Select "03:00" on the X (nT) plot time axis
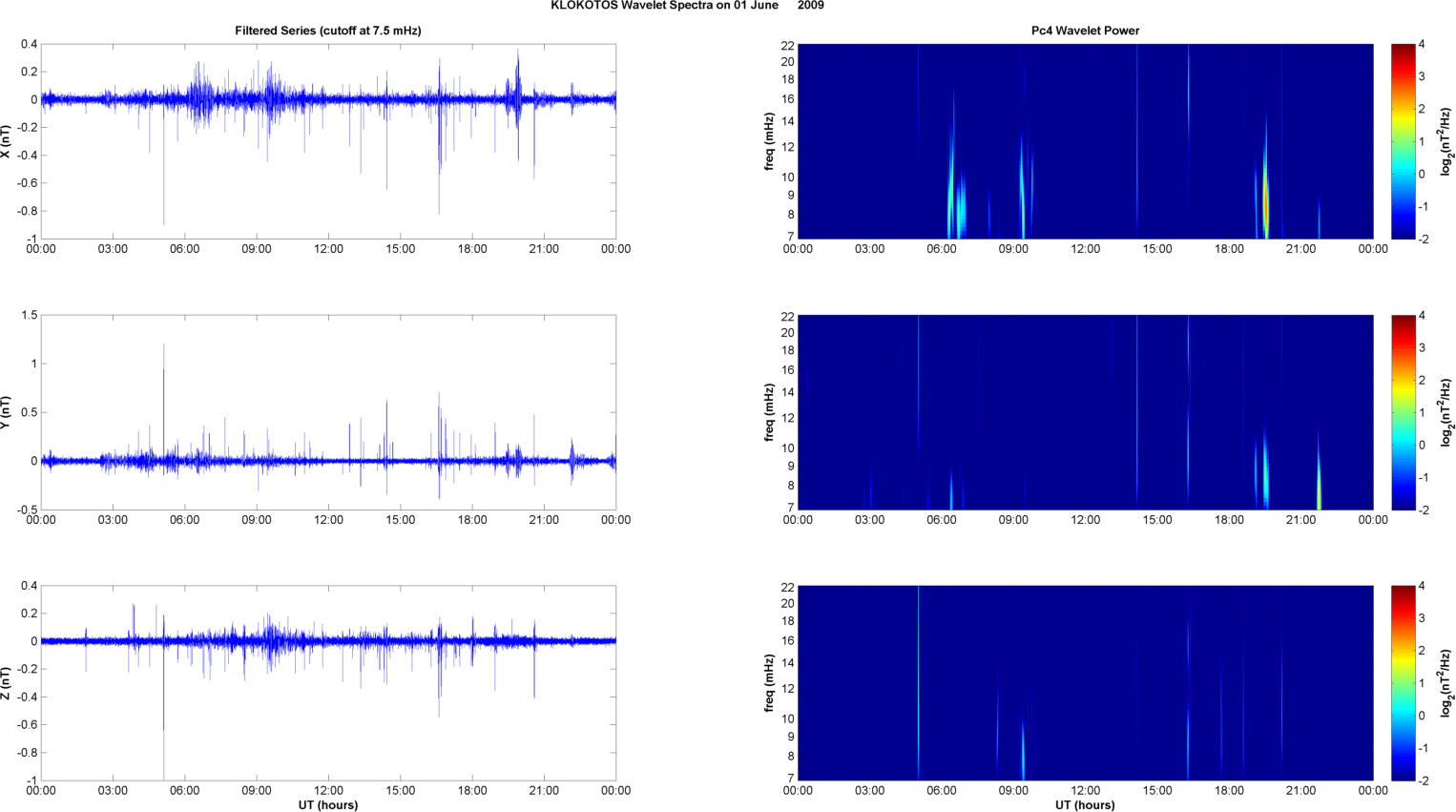Viewport: 1456px width, 812px height. point(113,249)
